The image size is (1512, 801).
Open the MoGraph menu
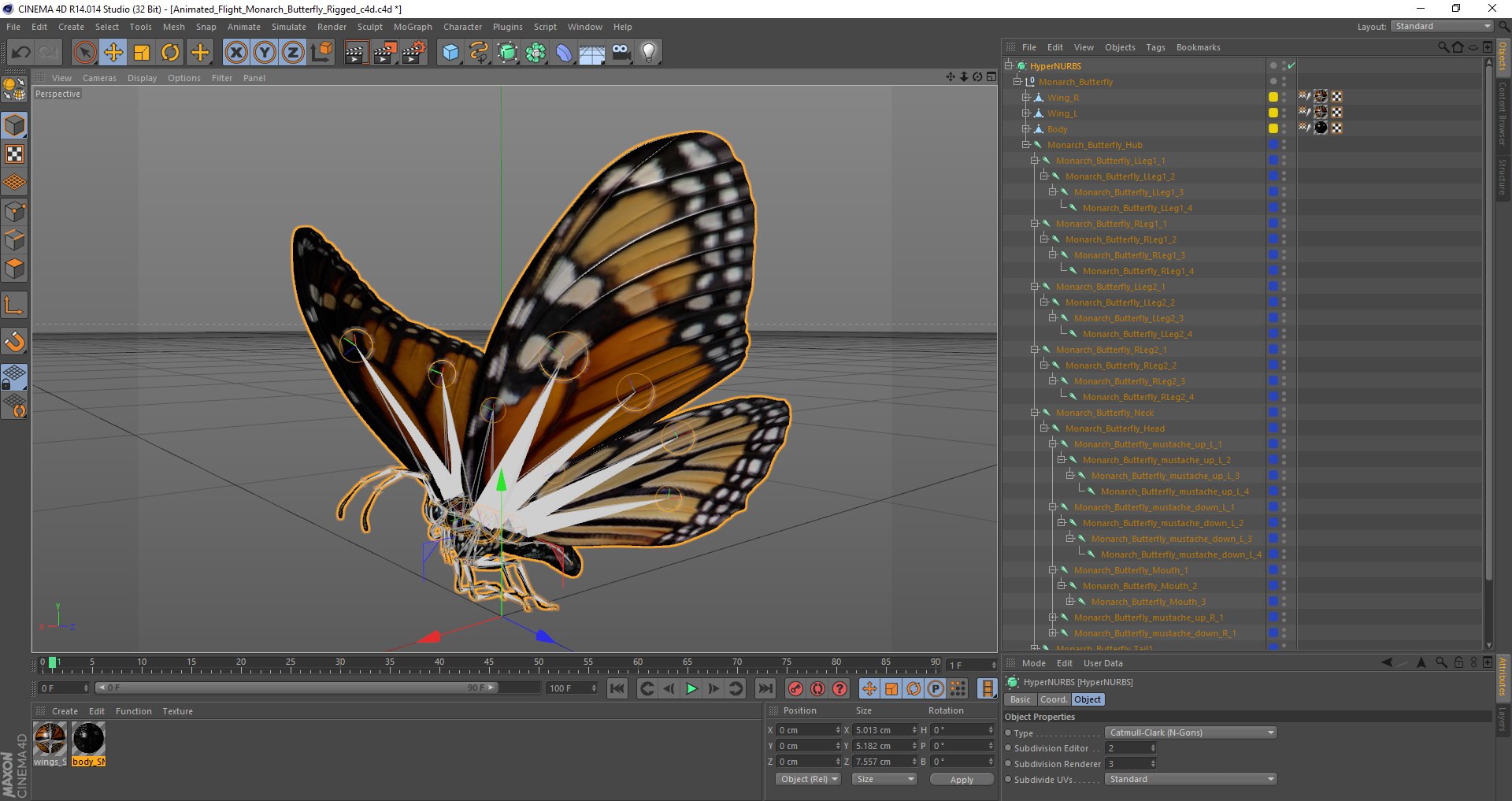[413, 27]
